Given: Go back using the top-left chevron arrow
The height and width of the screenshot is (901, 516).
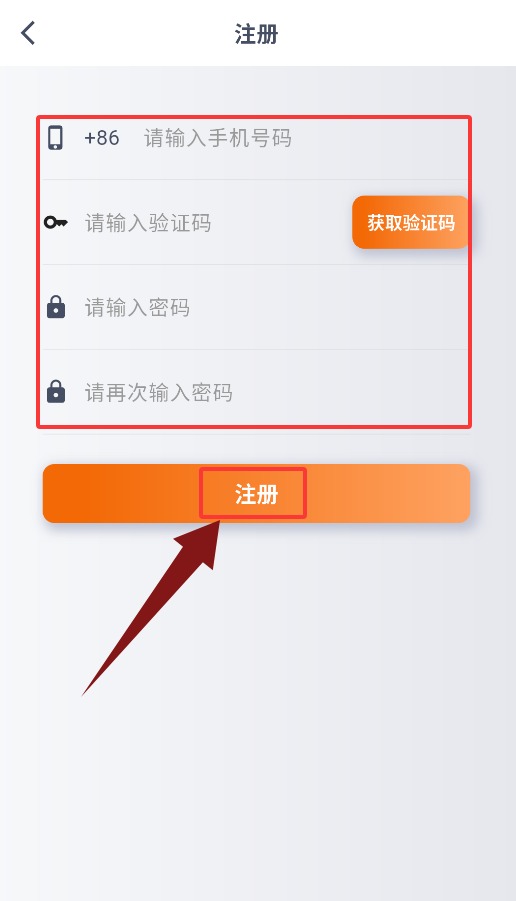Looking at the screenshot, I should (28, 33).
